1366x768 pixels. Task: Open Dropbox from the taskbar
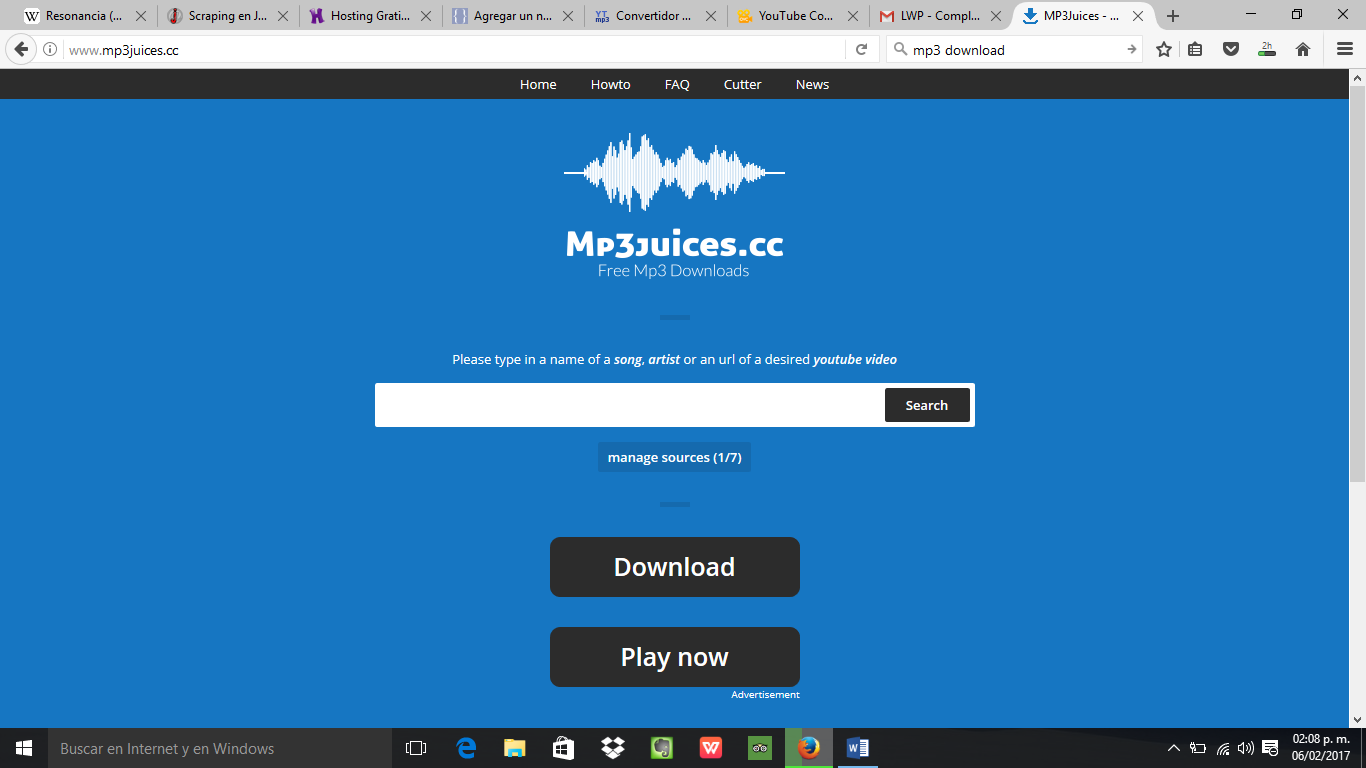(612, 748)
